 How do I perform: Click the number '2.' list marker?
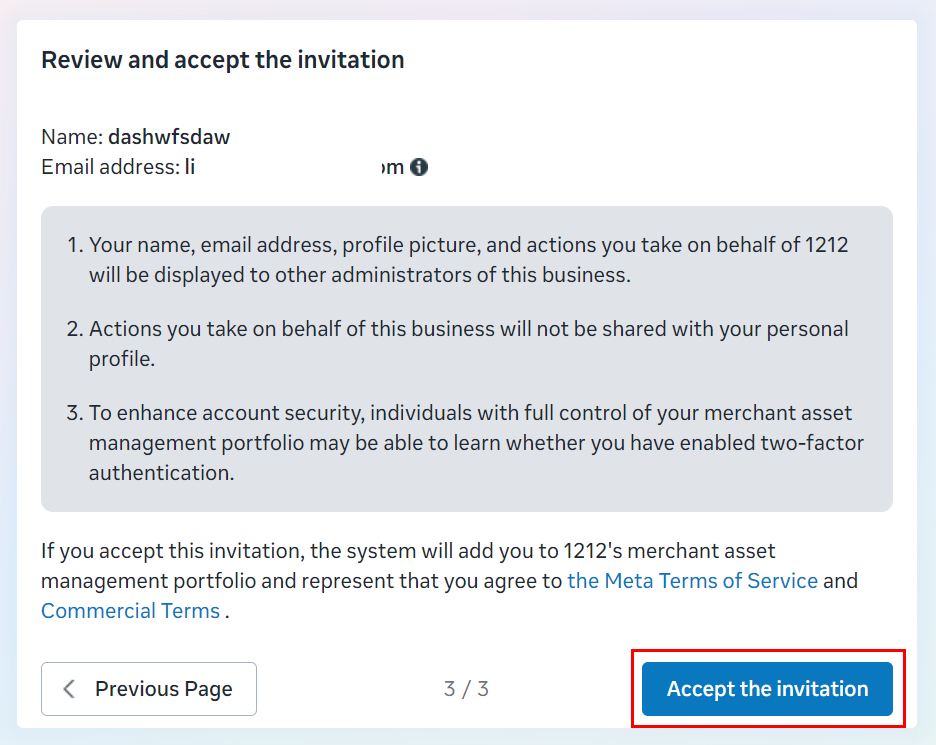tap(75, 329)
